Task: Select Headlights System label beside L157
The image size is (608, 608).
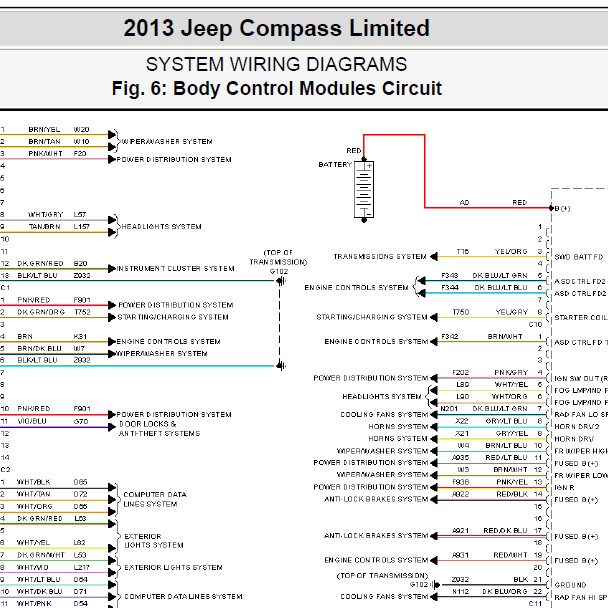Action: [x=161, y=226]
